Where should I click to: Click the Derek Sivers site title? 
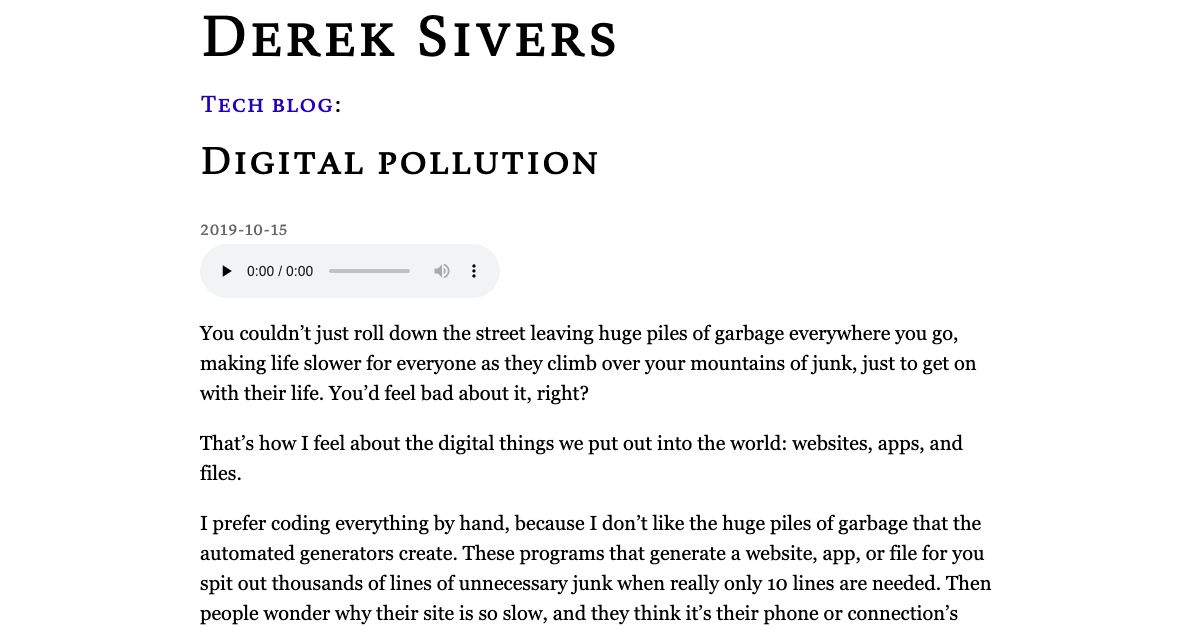409,38
